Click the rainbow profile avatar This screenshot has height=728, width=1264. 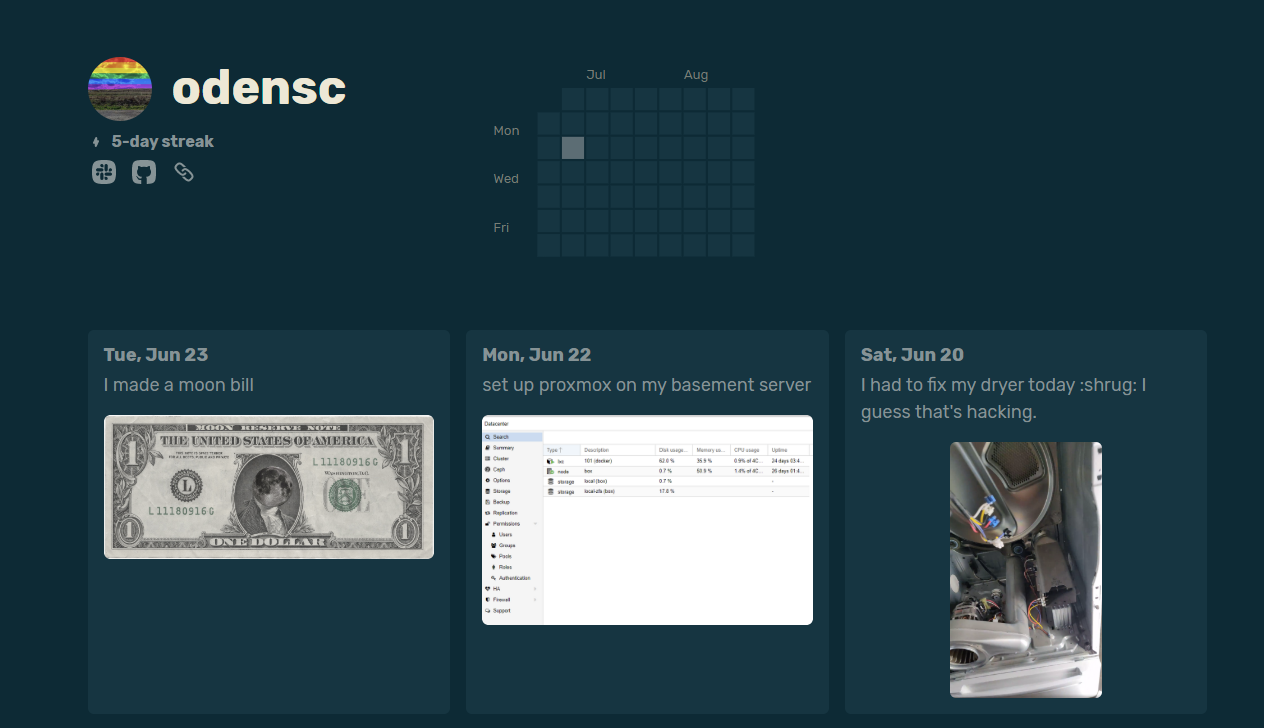120,89
